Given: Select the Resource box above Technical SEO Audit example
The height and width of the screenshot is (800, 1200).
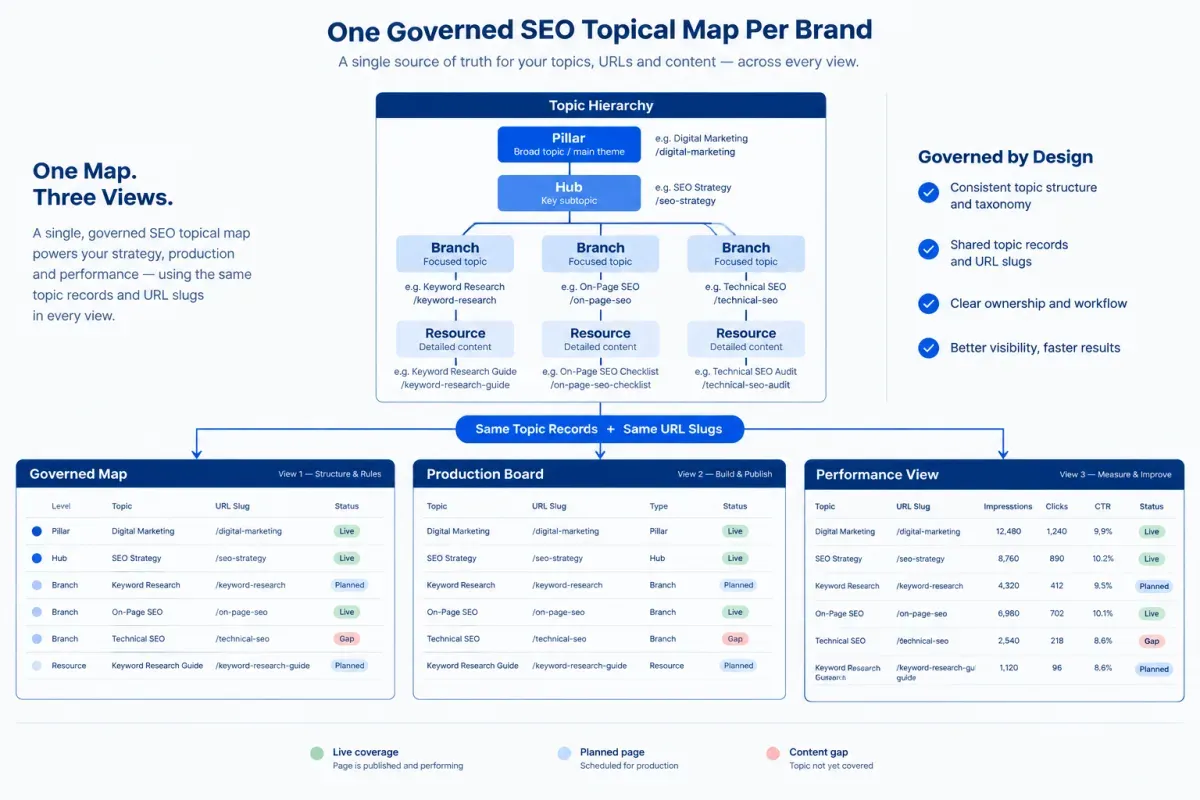Looking at the screenshot, I should point(746,339).
